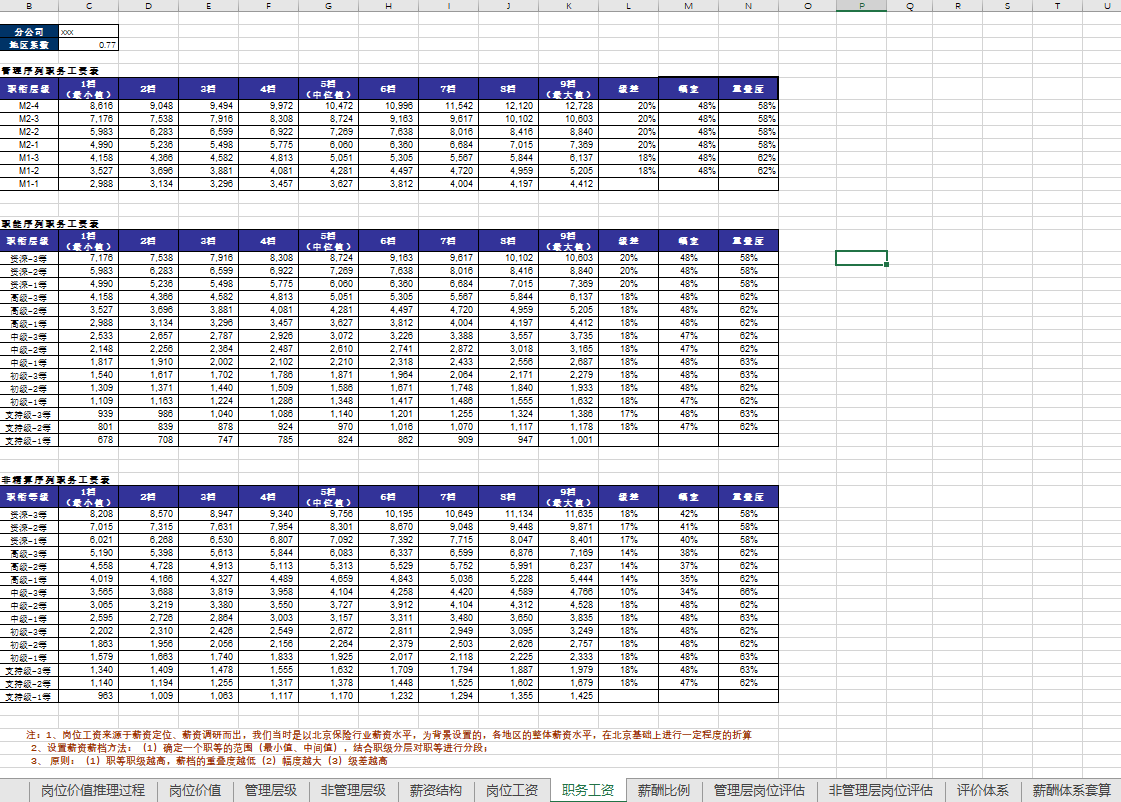This screenshot has width=1121, height=802.
Task: Select column M header
Action: (688, 6)
